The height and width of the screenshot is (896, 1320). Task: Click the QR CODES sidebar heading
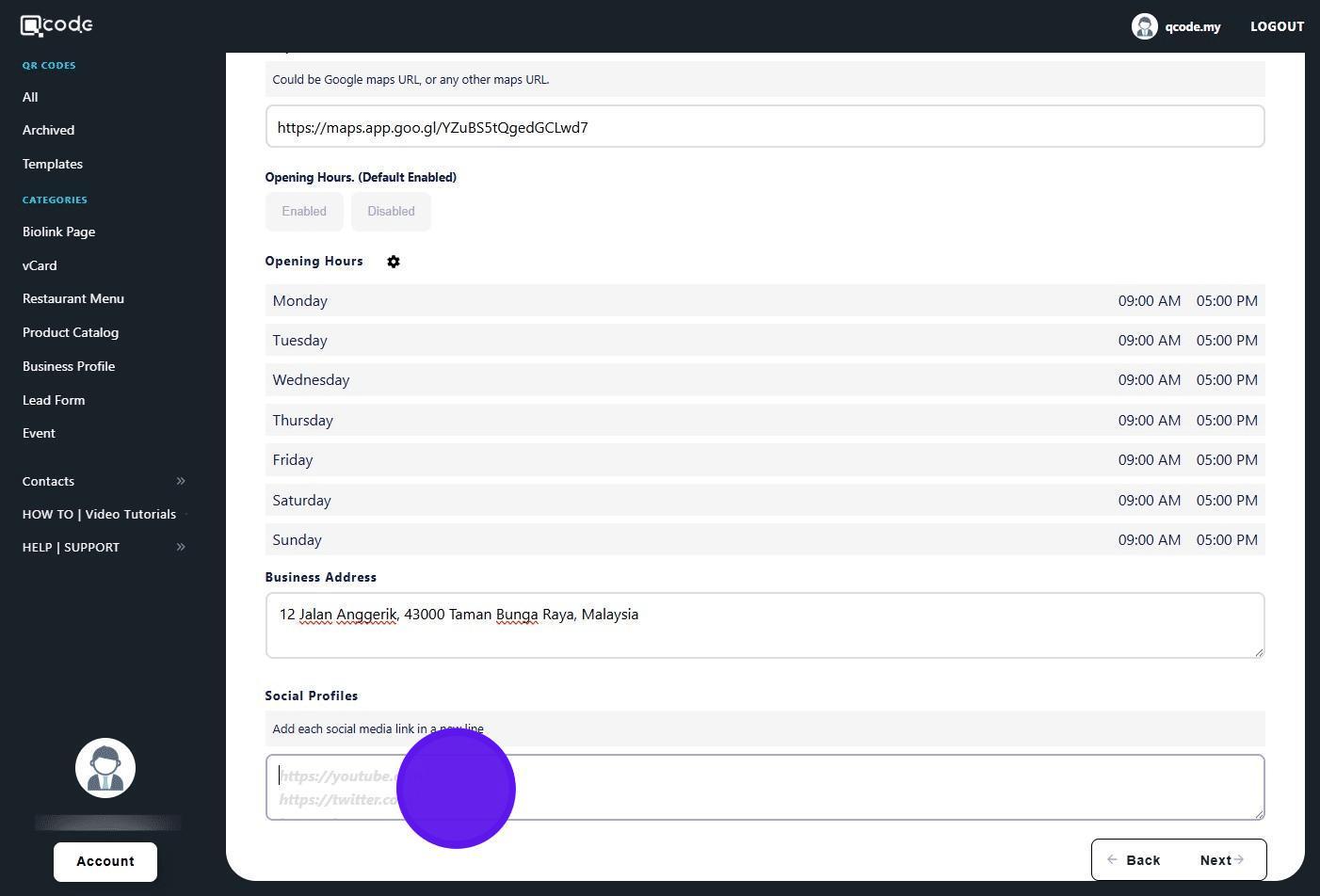pos(49,65)
